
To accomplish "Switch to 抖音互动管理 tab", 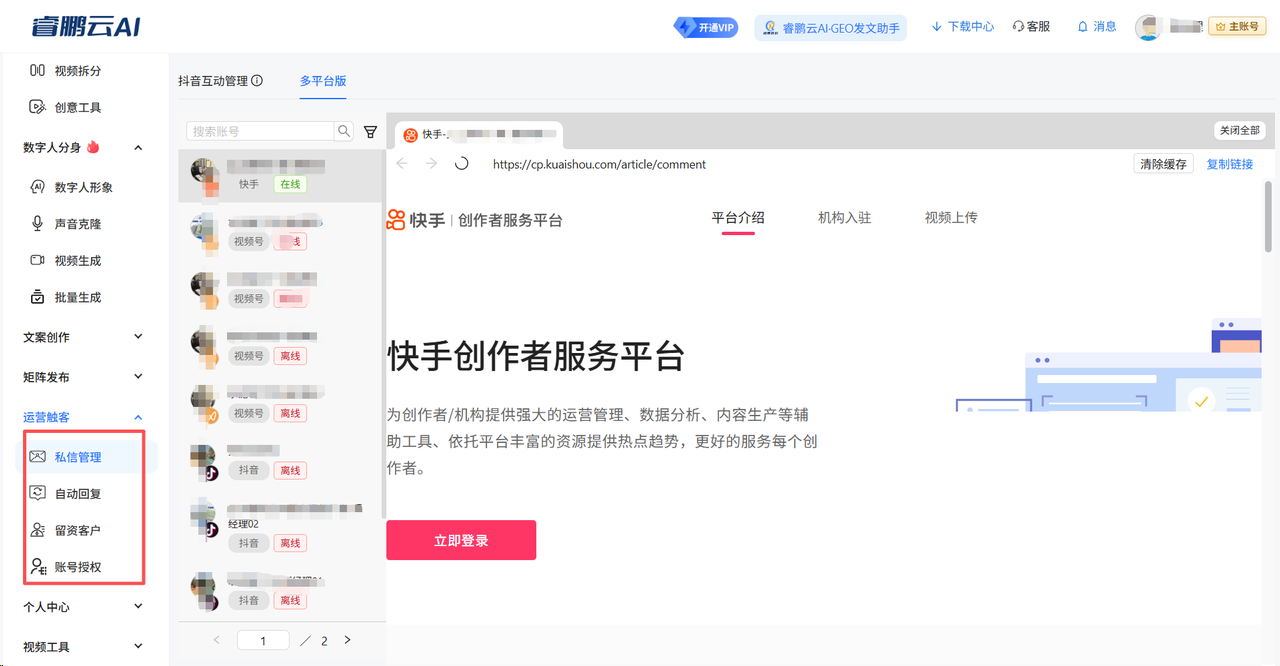I will [x=213, y=81].
